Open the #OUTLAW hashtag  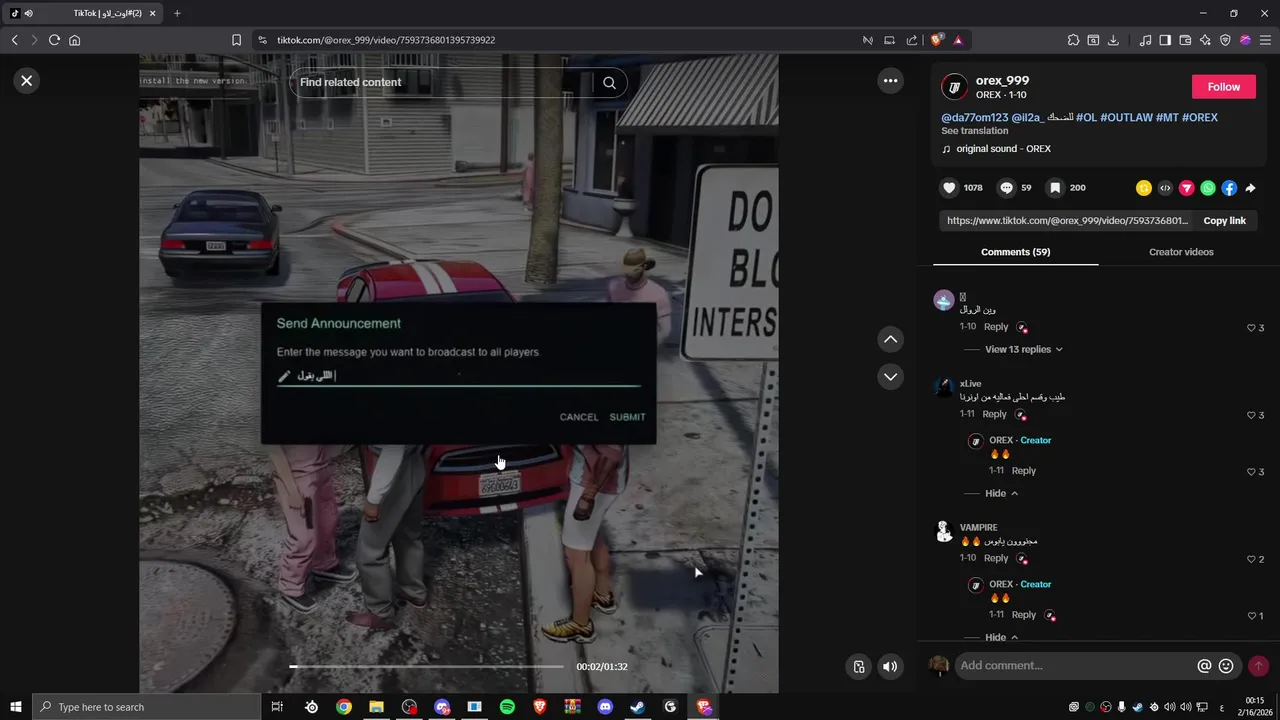click(x=1125, y=118)
